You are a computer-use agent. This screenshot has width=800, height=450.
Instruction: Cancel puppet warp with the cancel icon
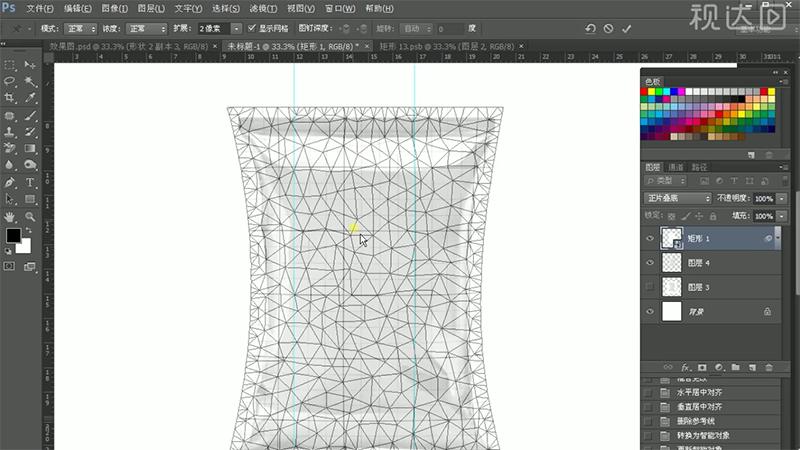[x=608, y=29]
